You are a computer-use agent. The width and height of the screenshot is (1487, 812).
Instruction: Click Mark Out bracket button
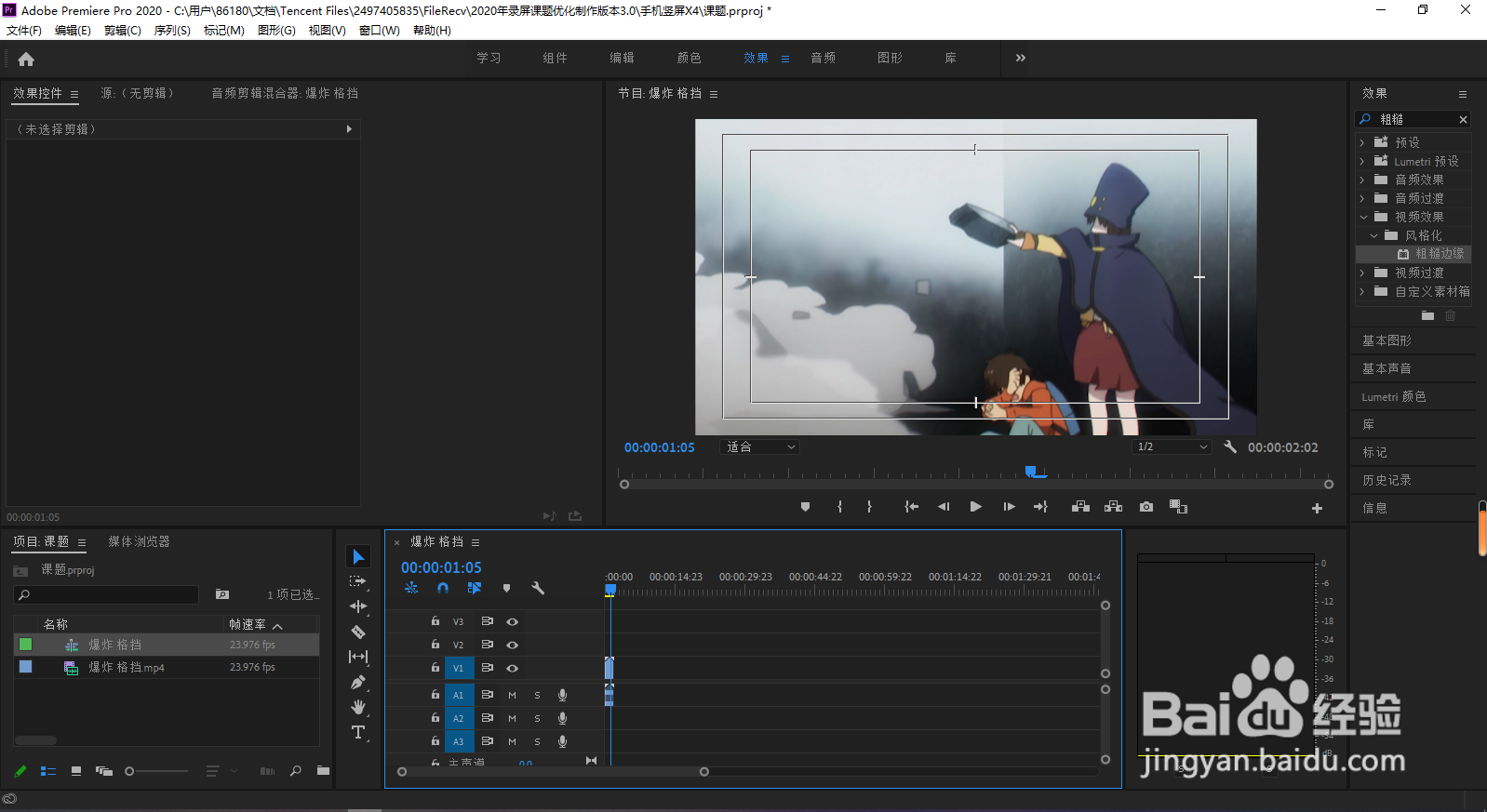point(869,507)
